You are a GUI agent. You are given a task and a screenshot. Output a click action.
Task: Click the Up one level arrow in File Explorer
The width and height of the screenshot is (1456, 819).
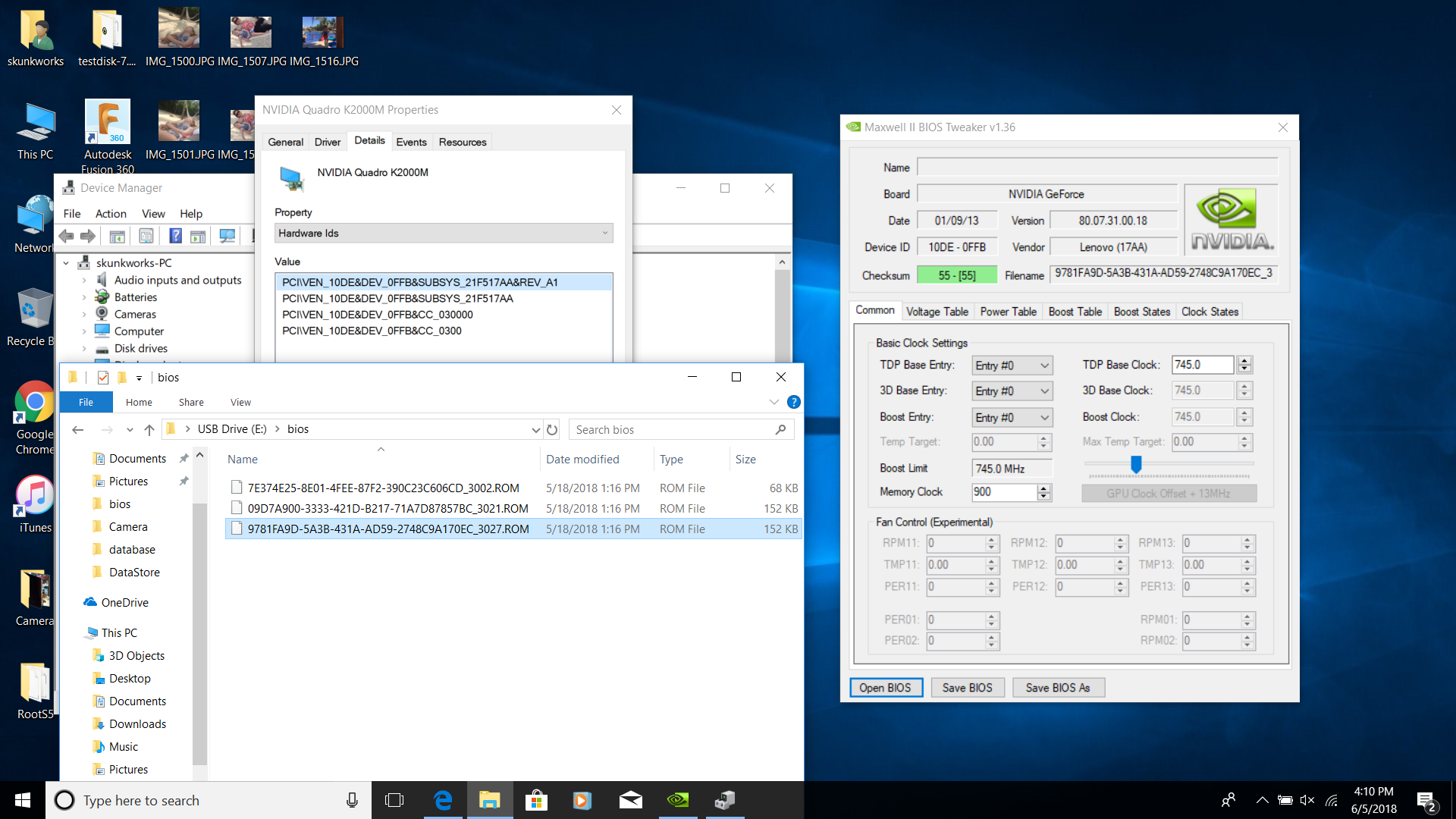pyautogui.click(x=149, y=430)
